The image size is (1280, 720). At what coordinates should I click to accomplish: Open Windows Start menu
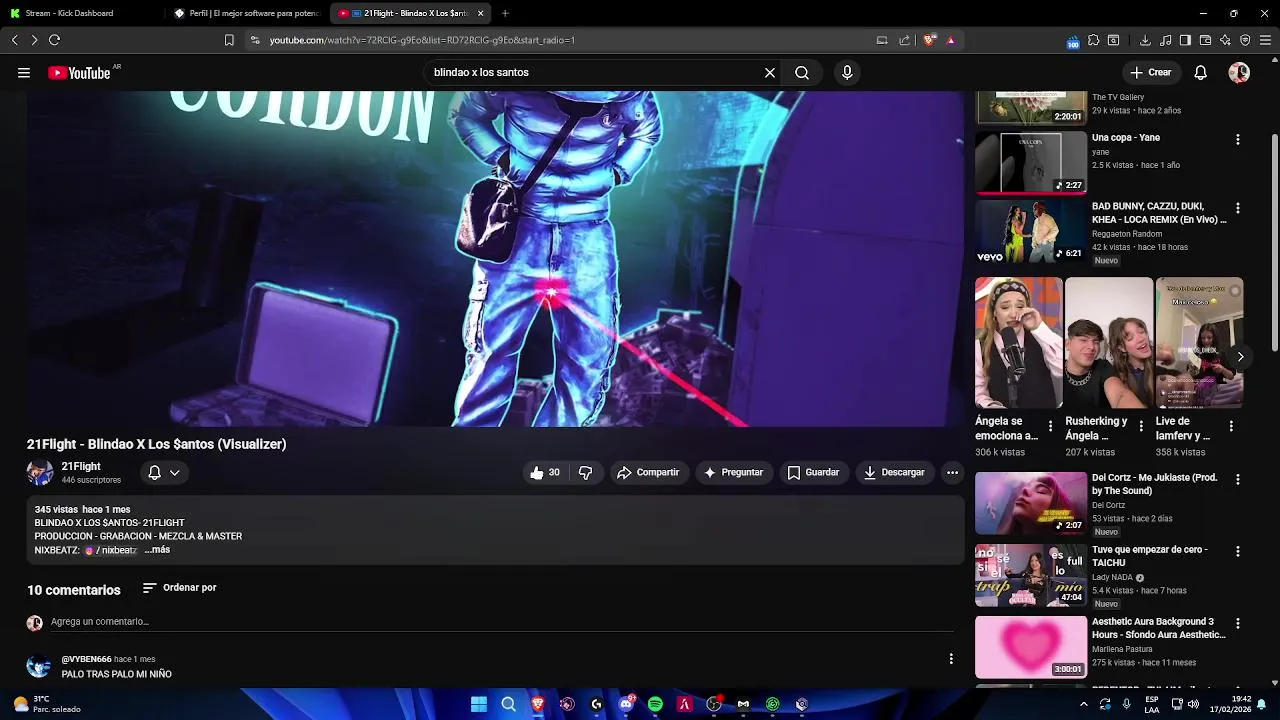point(479,705)
